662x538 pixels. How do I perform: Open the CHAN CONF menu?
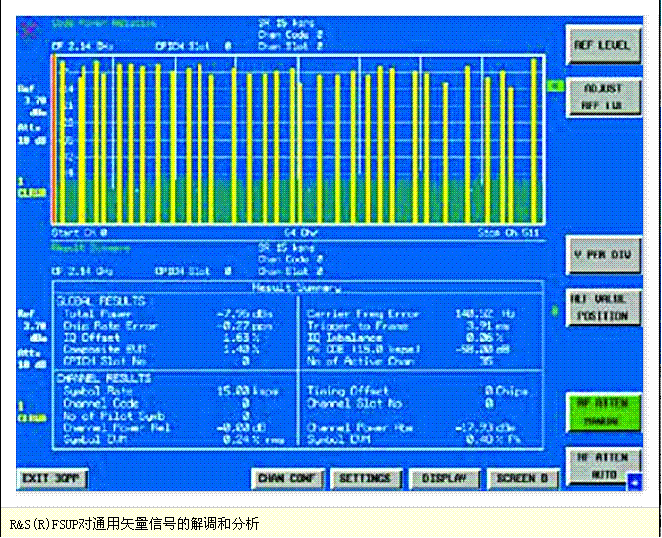(286, 478)
